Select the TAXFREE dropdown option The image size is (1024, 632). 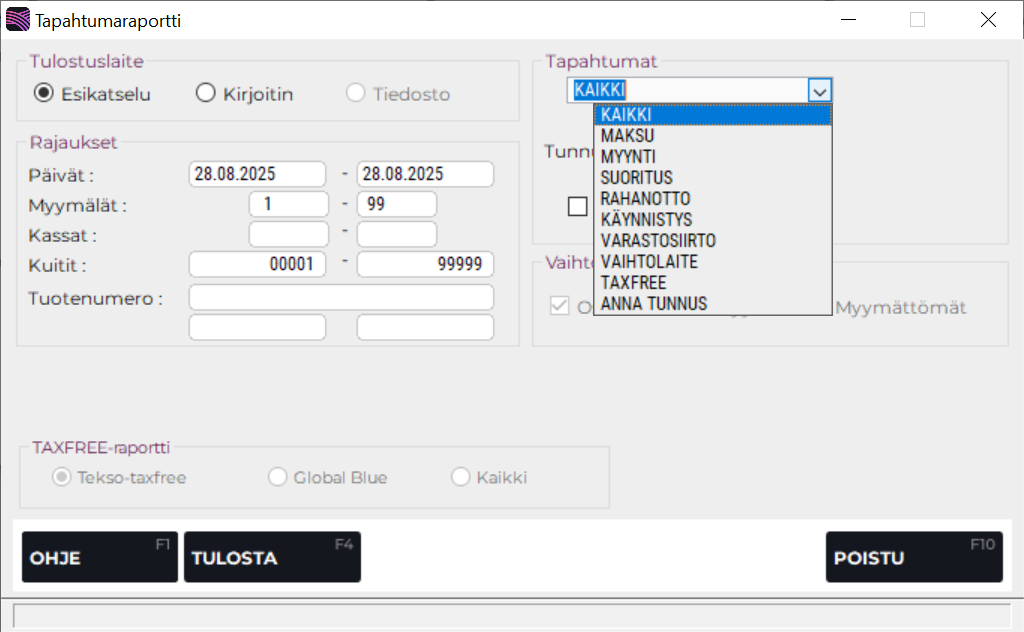point(633,282)
